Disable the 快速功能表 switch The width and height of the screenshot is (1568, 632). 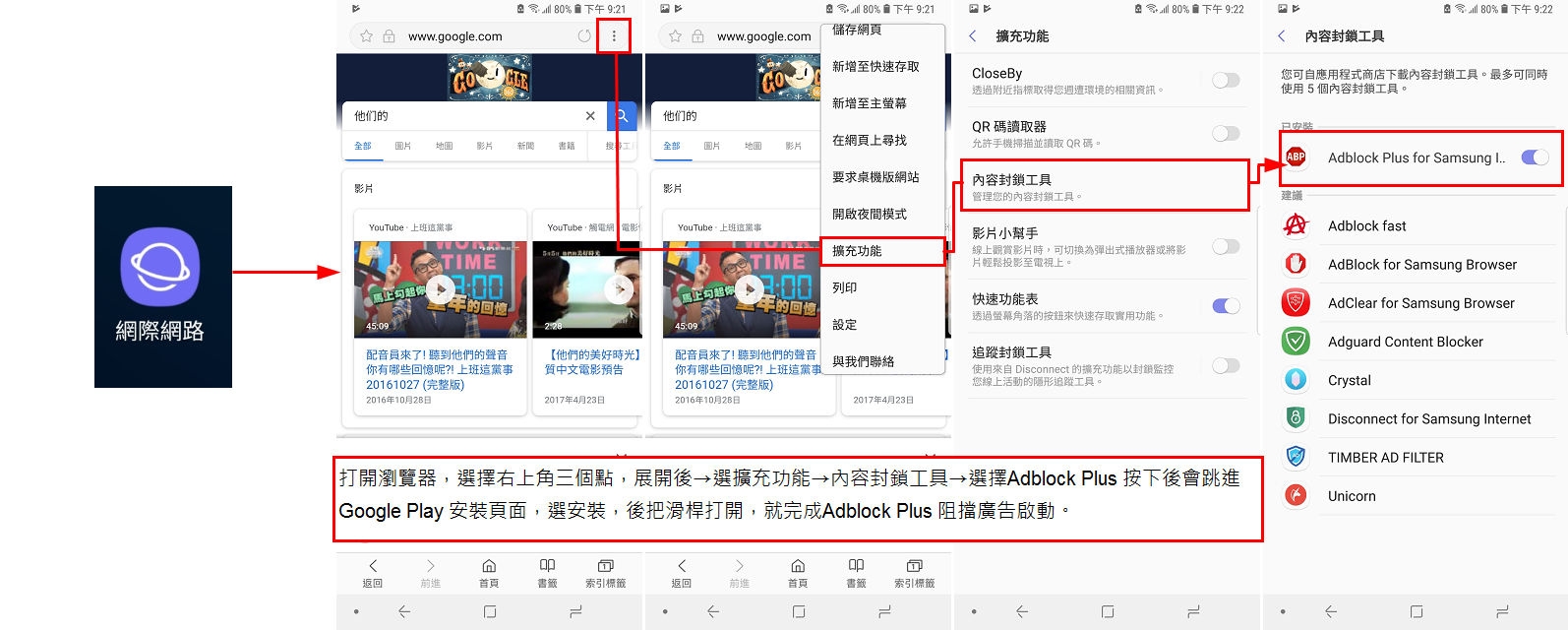pyautogui.click(x=1226, y=305)
